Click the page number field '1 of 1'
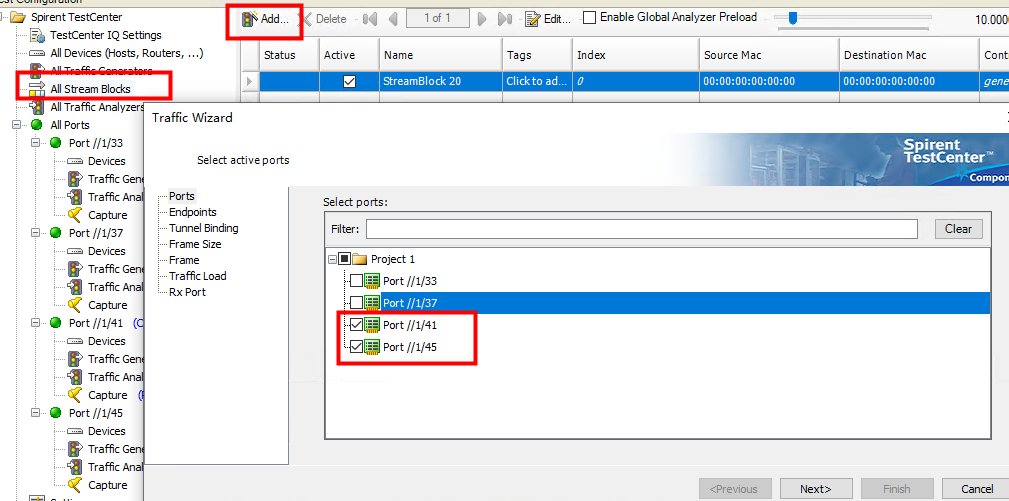 [x=438, y=18]
